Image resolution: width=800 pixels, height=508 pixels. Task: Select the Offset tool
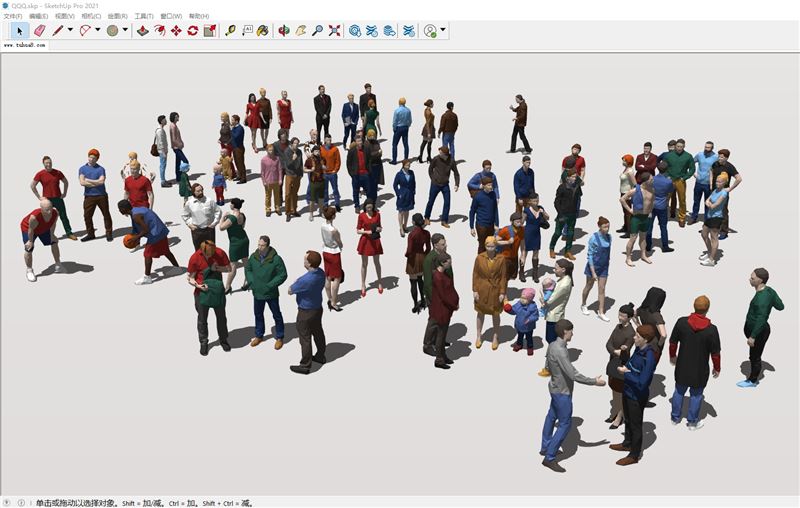click(x=160, y=31)
